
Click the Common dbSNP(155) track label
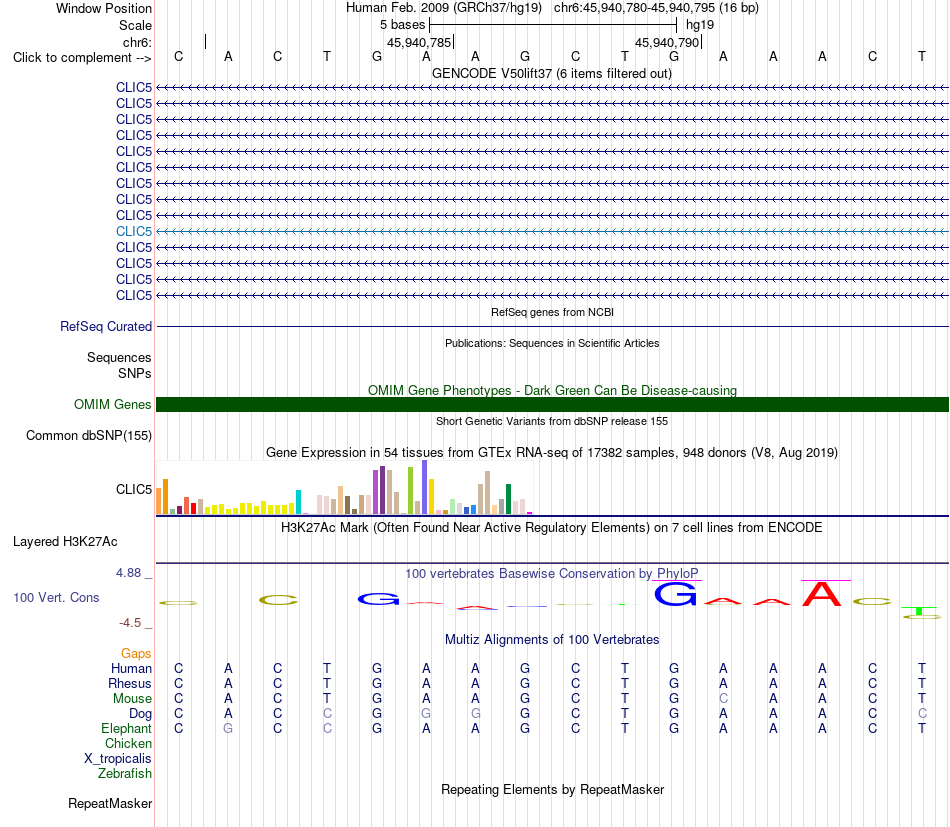click(89, 436)
